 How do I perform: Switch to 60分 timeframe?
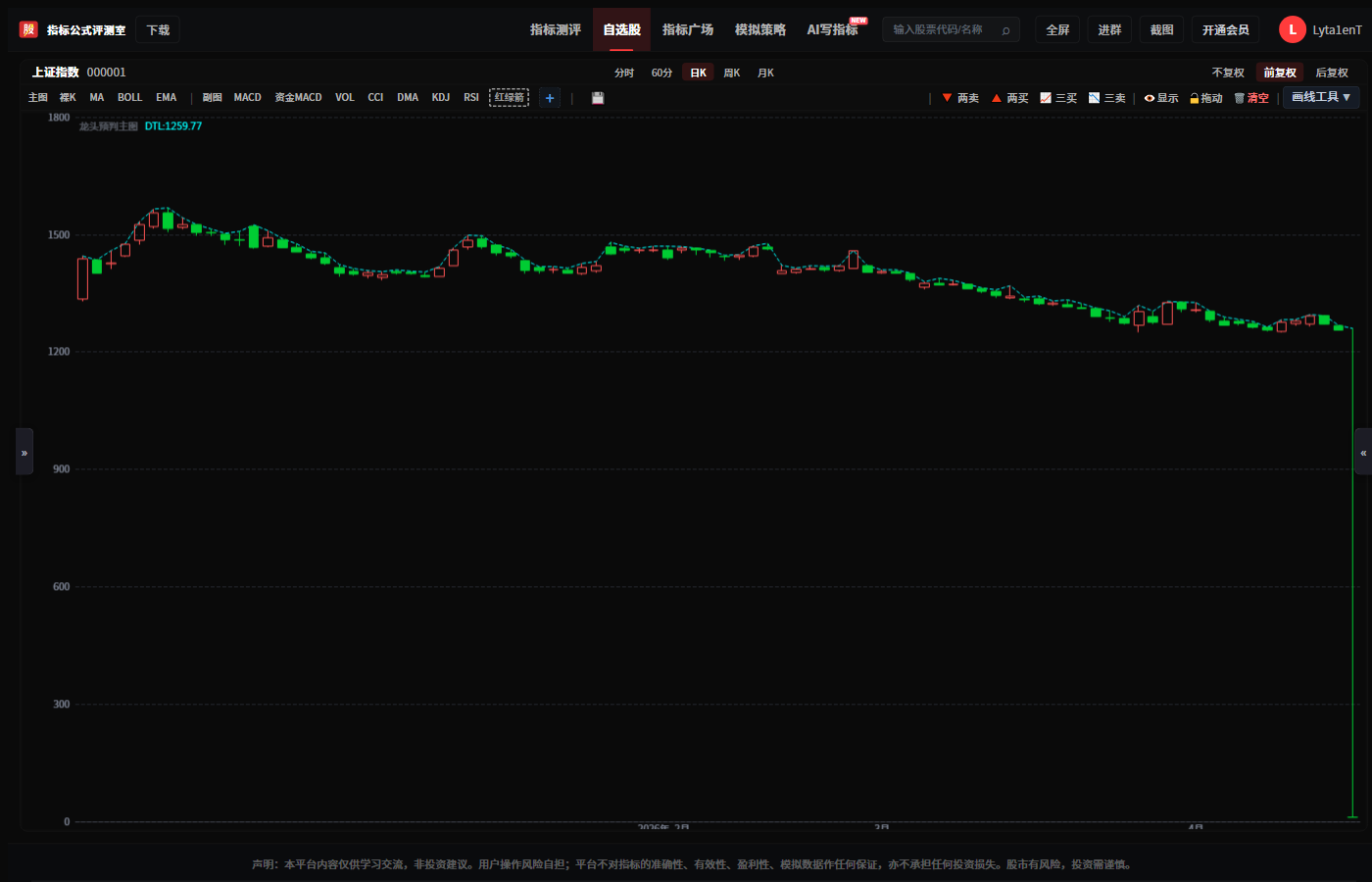[x=661, y=73]
